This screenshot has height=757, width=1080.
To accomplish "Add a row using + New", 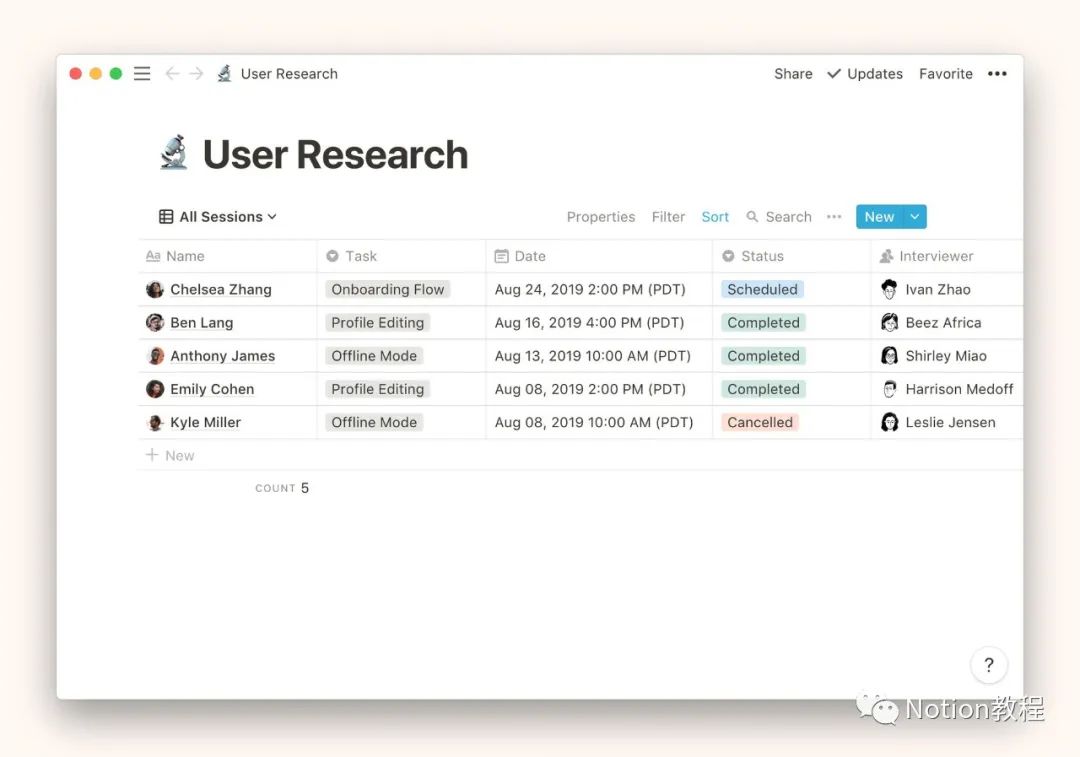I will [170, 455].
